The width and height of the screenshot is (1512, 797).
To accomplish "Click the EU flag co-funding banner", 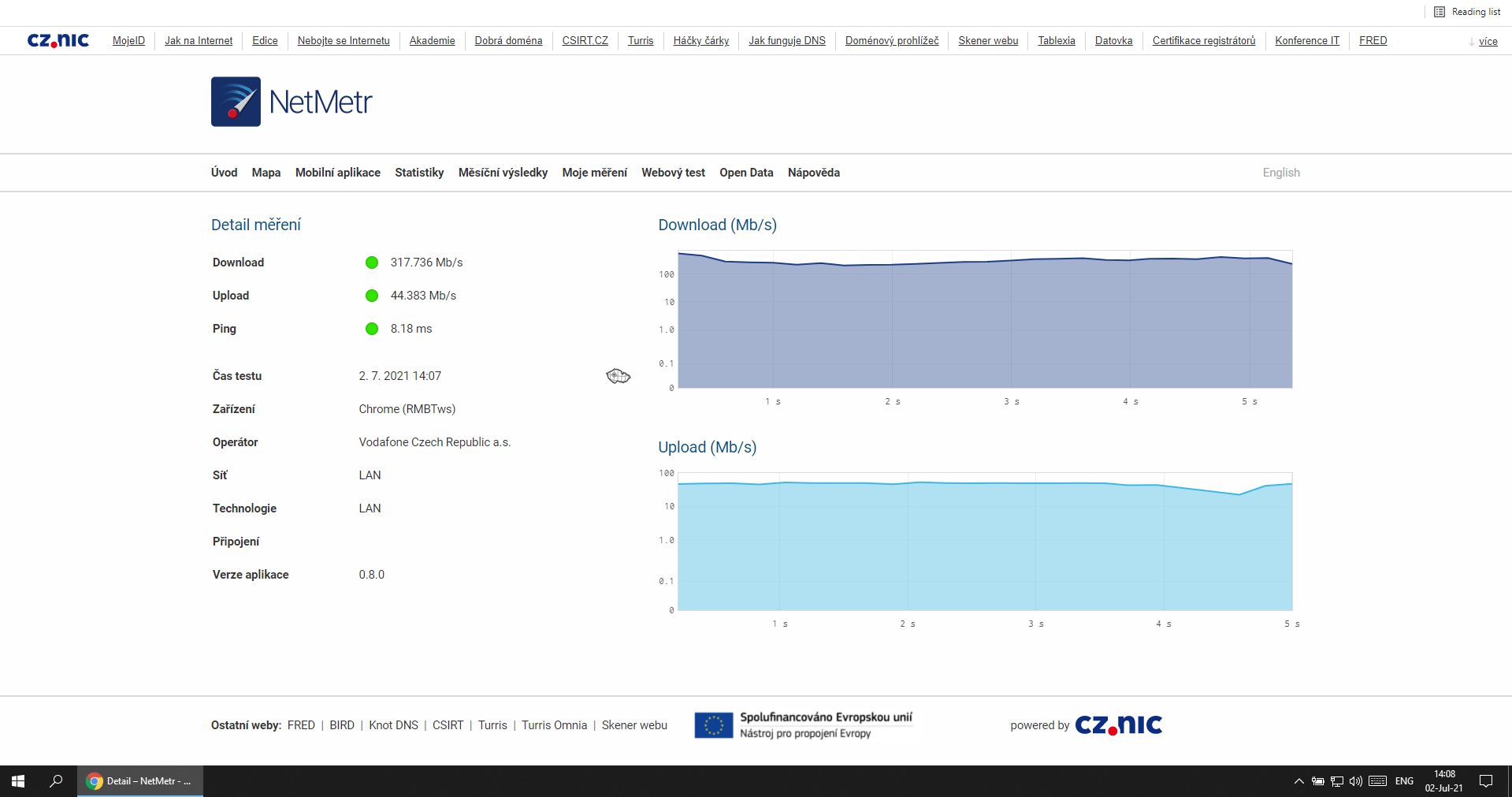I will click(714, 725).
